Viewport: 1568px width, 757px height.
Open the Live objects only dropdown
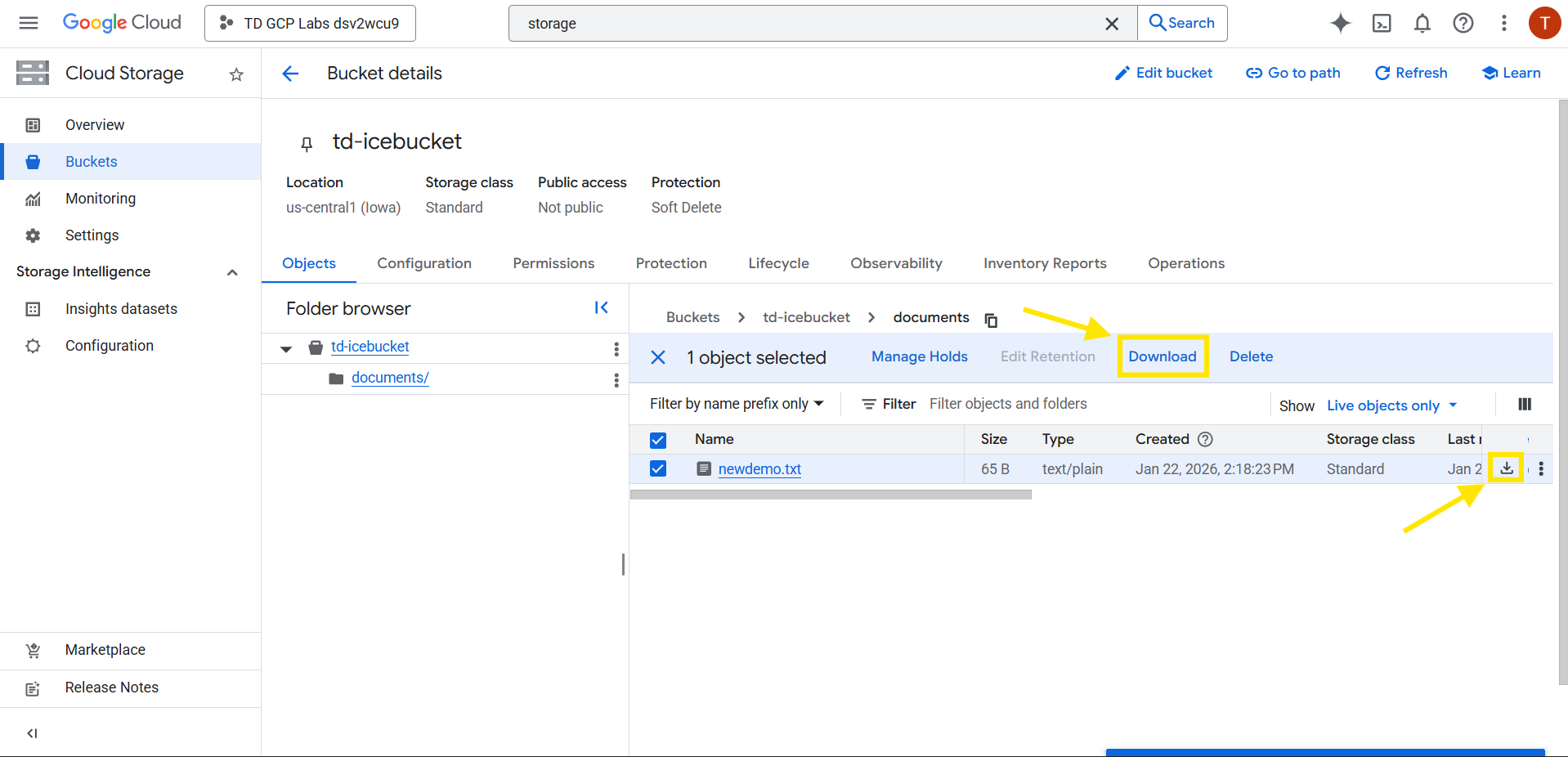point(1391,405)
